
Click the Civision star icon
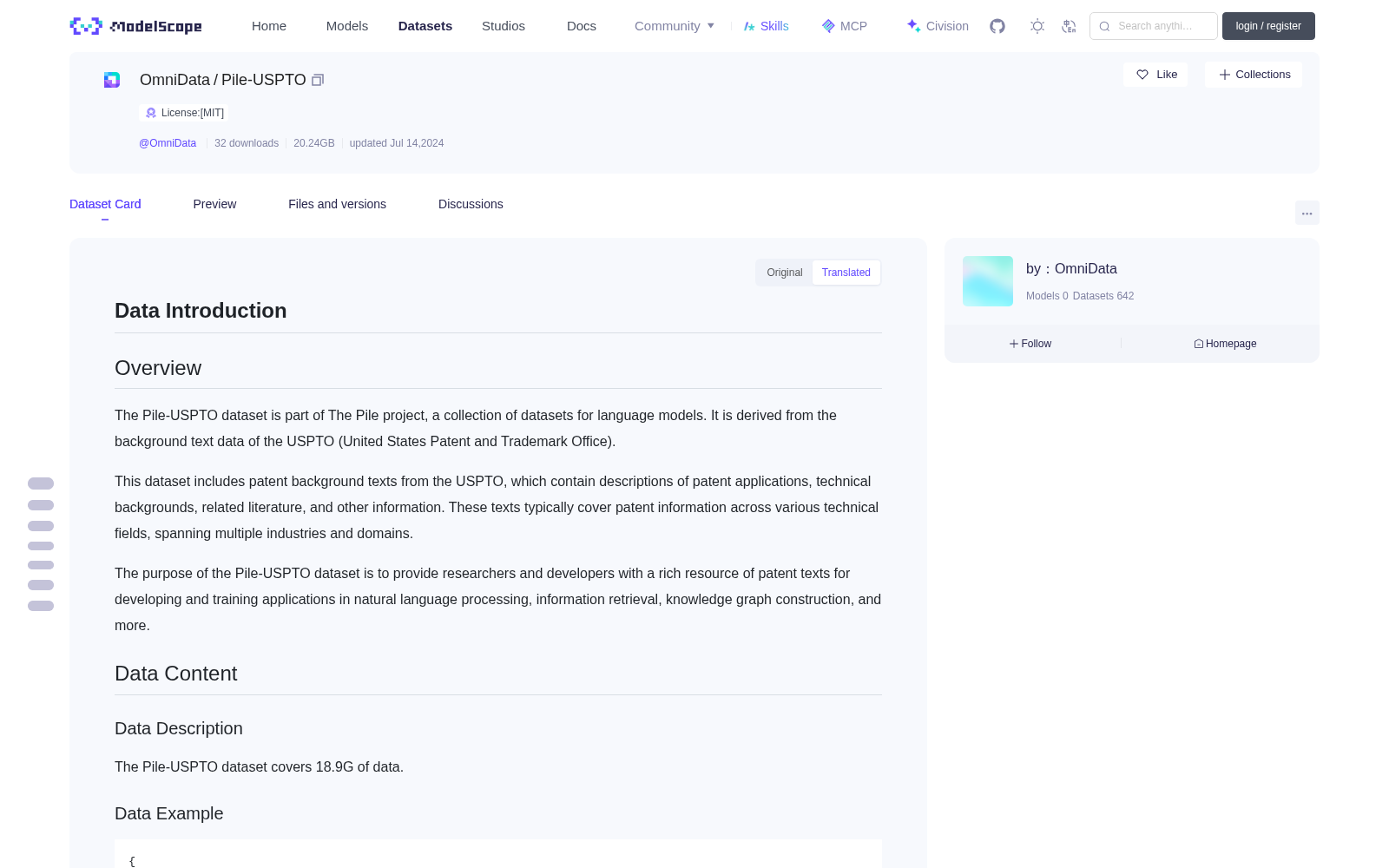(x=913, y=26)
